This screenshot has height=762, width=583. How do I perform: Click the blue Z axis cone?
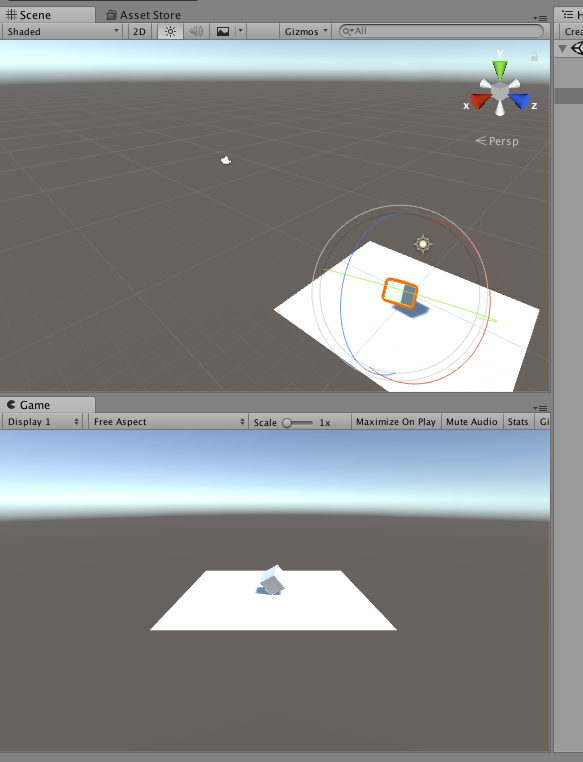[x=519, y=101]
